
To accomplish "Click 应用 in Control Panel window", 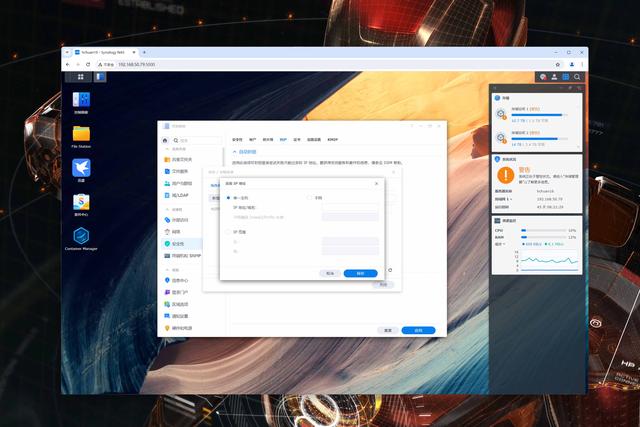I will tap(418, 330).
